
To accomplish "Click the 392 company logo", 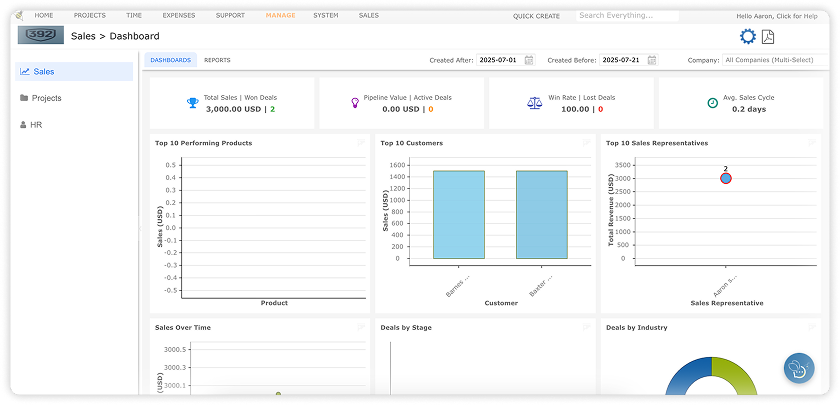I will point(41,35).
